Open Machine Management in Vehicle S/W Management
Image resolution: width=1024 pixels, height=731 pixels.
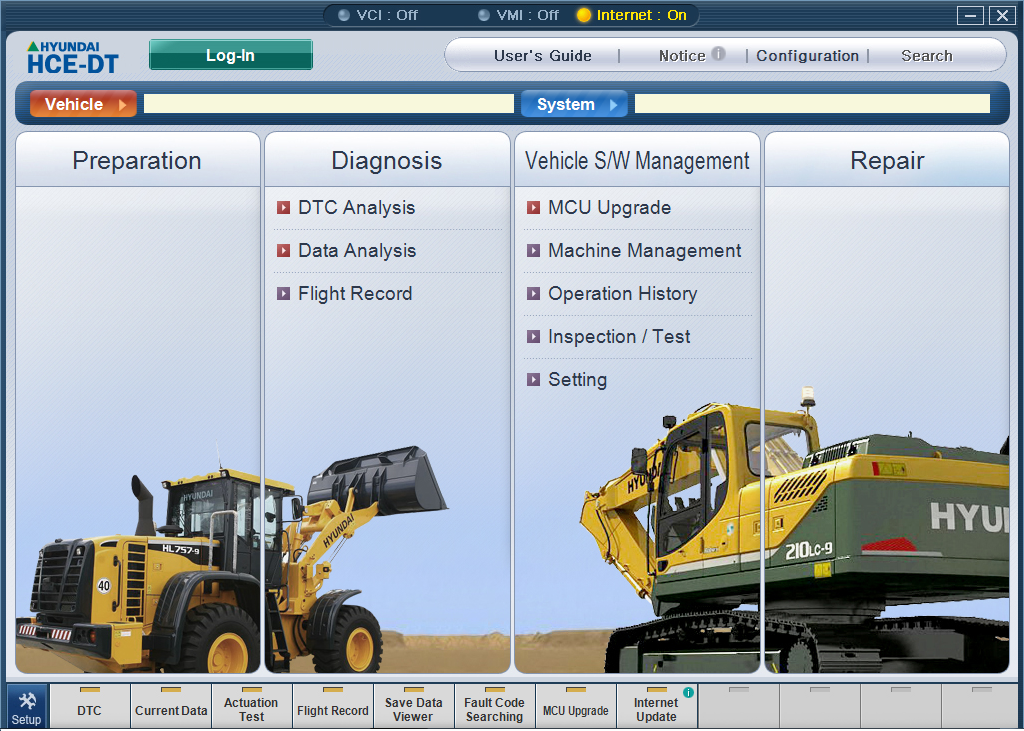[645, 251]
